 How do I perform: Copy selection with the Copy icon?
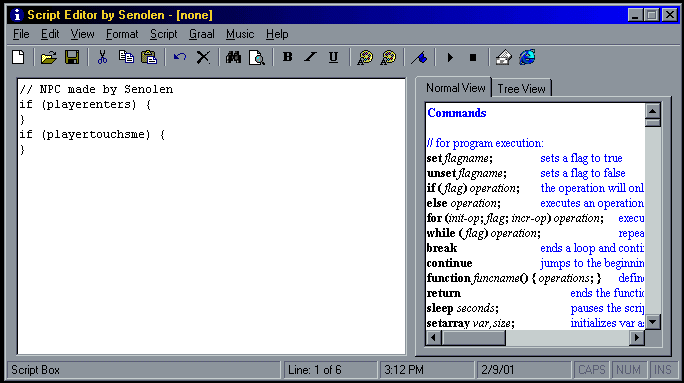point(126,57)
